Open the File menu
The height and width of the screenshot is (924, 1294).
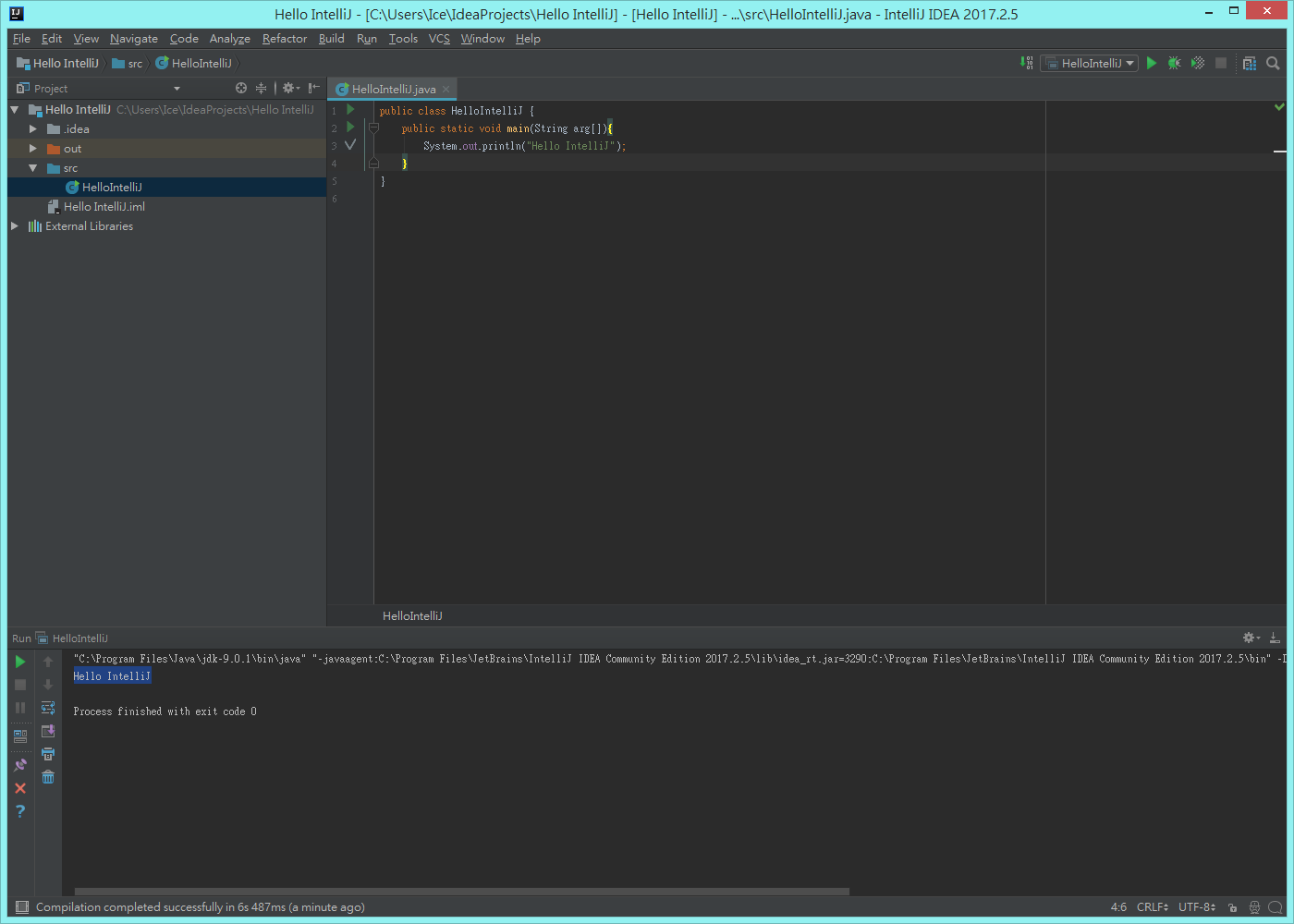[x=21, y=39]
